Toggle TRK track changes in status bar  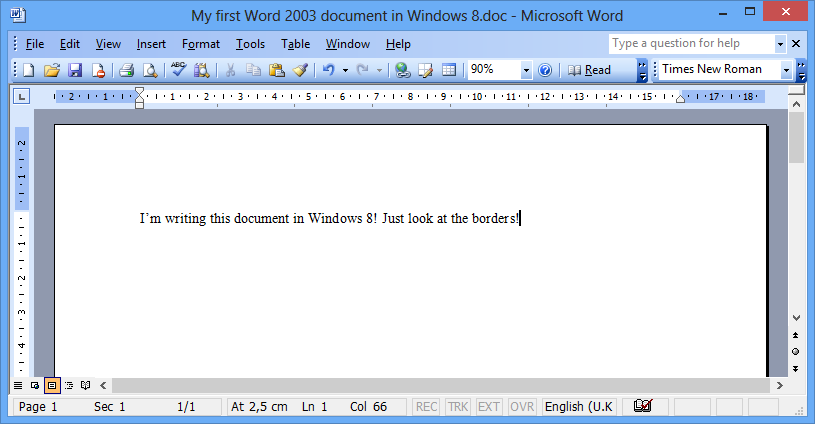(x=458, y=407)
